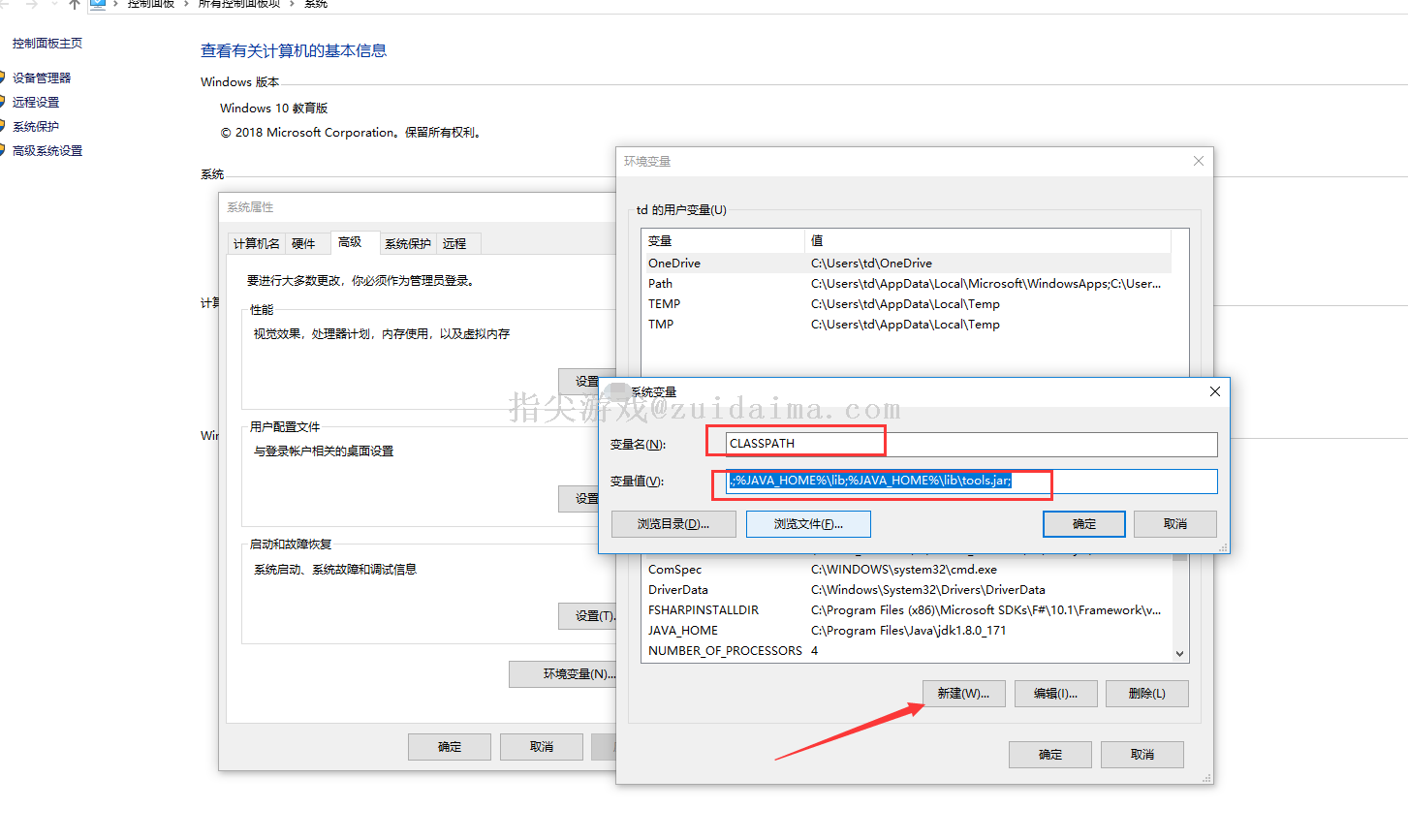Confirm the new variable with 确定
1408x840 pixels.
pos(1083,523)
